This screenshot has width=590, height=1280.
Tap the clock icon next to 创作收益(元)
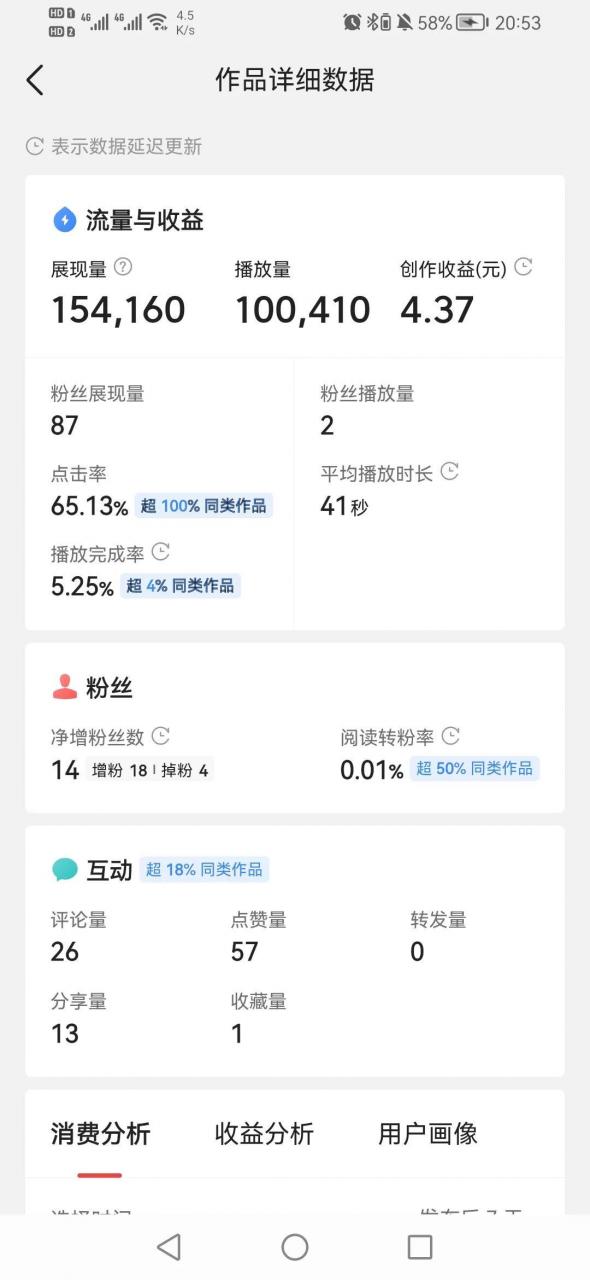(523, 267)
